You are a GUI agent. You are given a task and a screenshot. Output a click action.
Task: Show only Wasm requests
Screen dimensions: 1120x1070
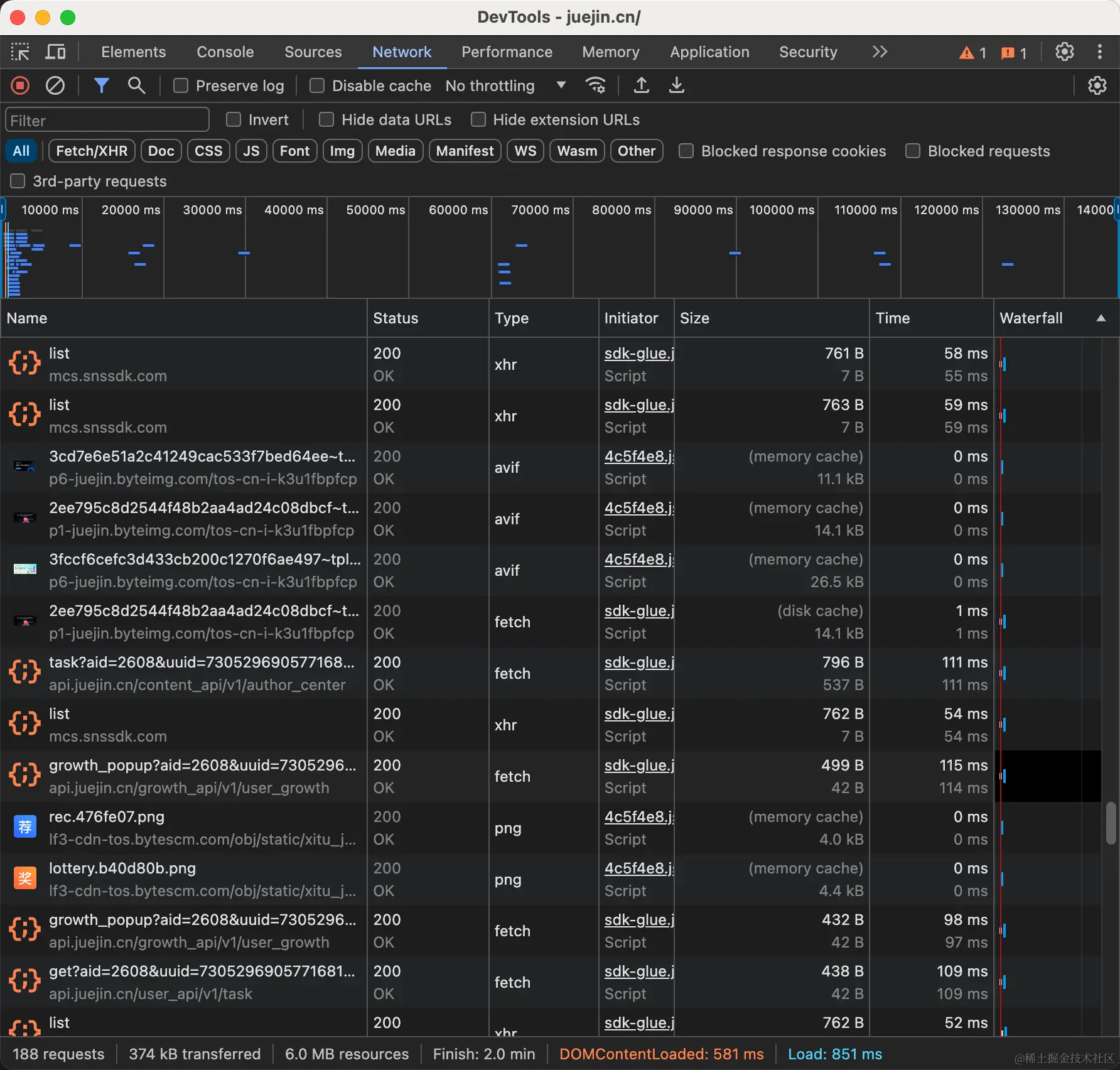[x=577, y=151]
